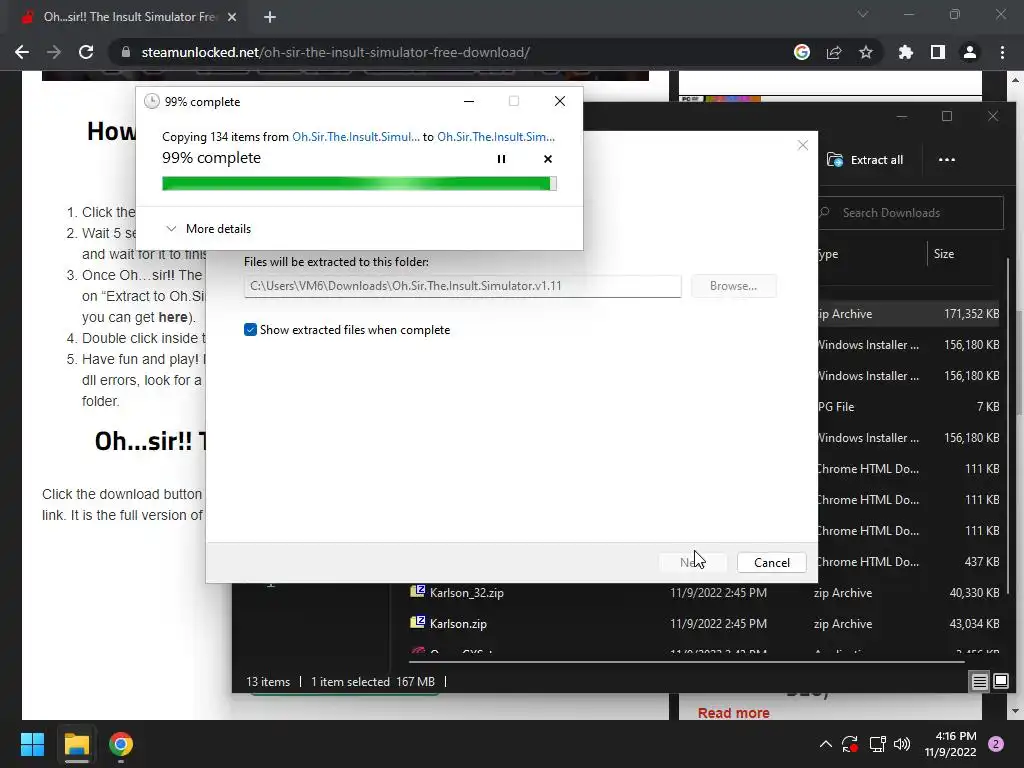This screenshot has height=768, width=1024.
Task: Open Chrome three-dot menu
Action: pyautogui.click(x=1002, y=52)
